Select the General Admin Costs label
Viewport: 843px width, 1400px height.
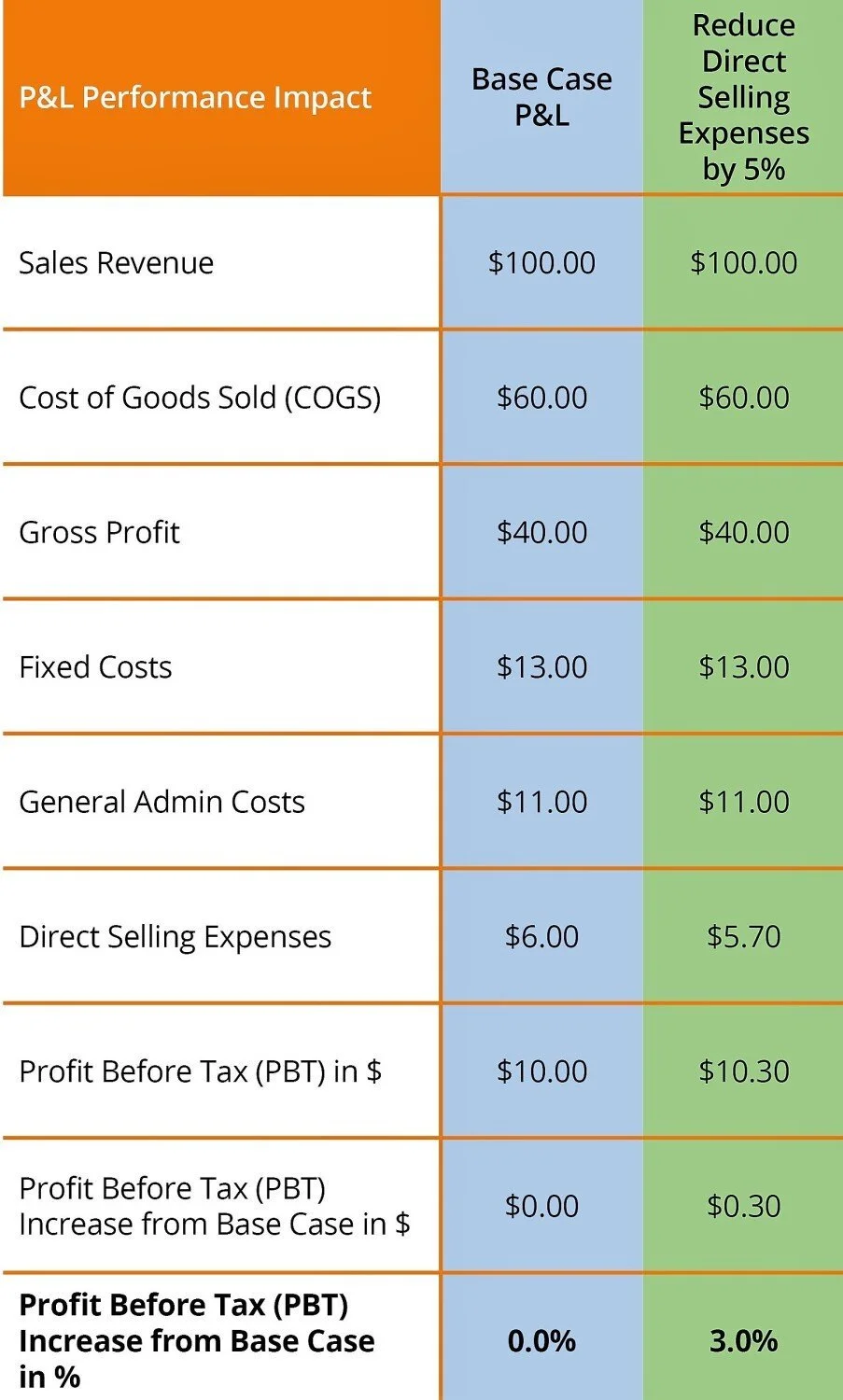(162, 802)
